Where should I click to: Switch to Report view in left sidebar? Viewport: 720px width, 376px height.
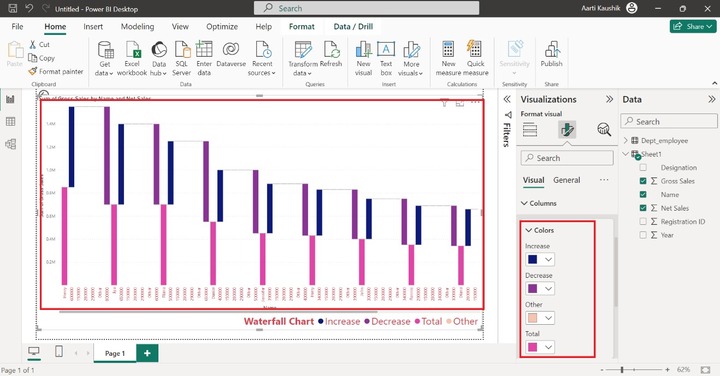point(10,99)
